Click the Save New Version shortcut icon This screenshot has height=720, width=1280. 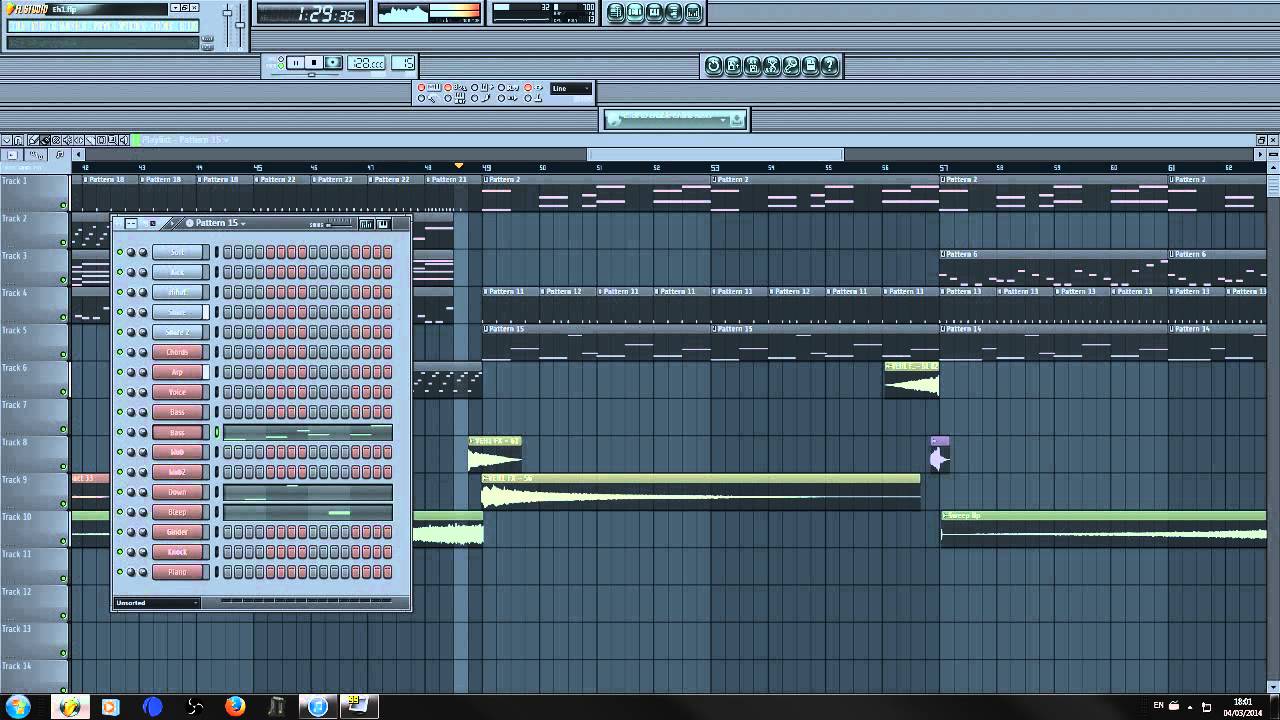(733, 66)
